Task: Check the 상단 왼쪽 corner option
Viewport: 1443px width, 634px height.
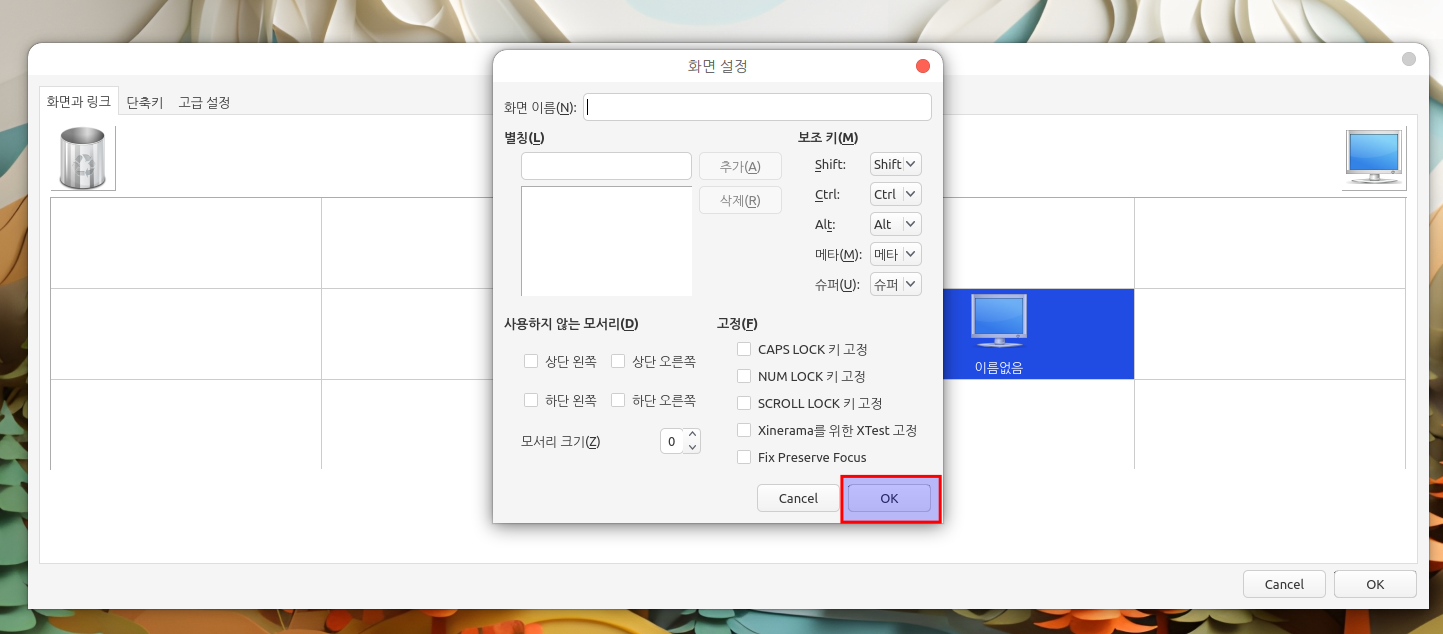Action: point(531,361)
